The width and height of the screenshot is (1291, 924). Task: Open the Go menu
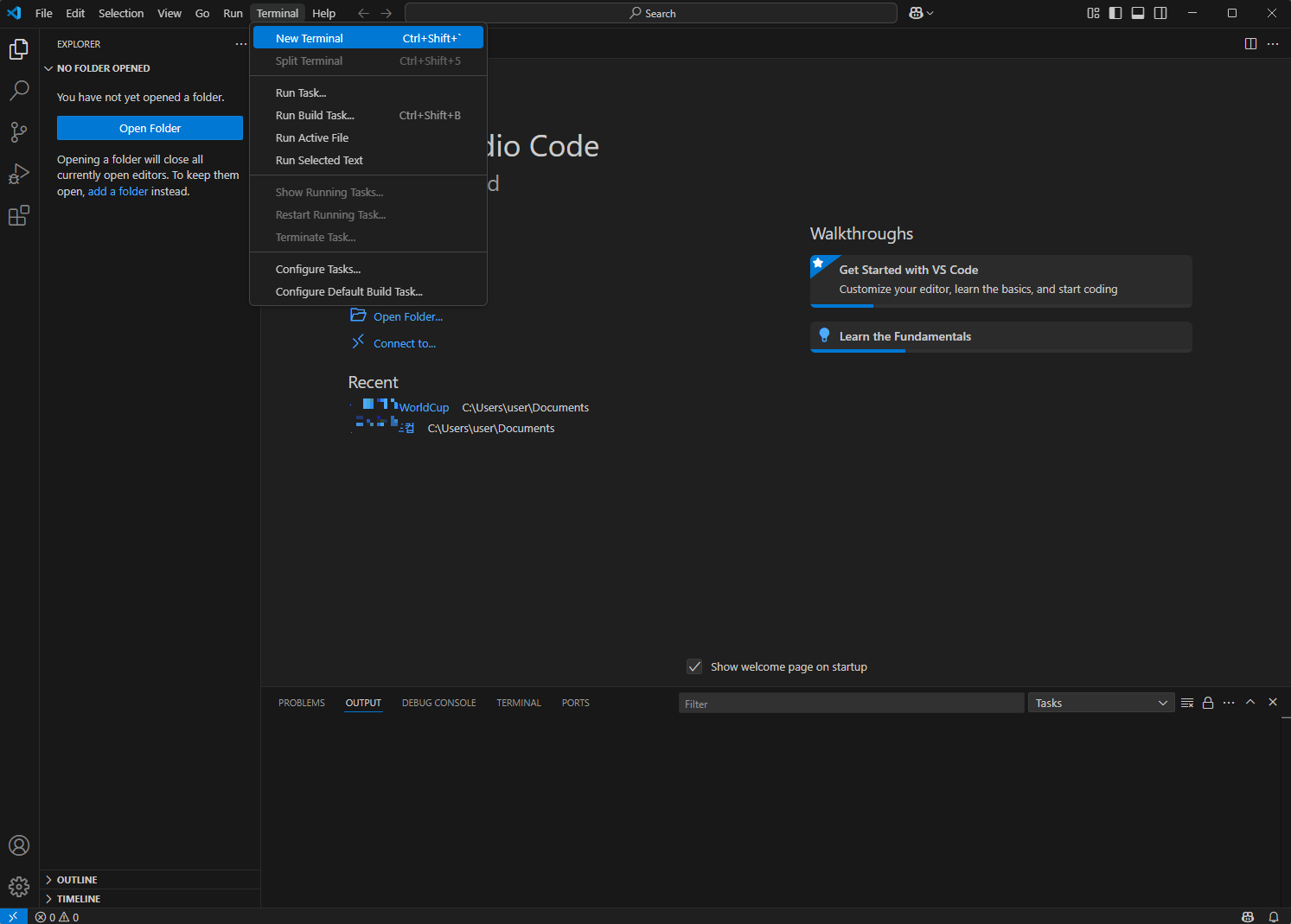pos(202,13)
